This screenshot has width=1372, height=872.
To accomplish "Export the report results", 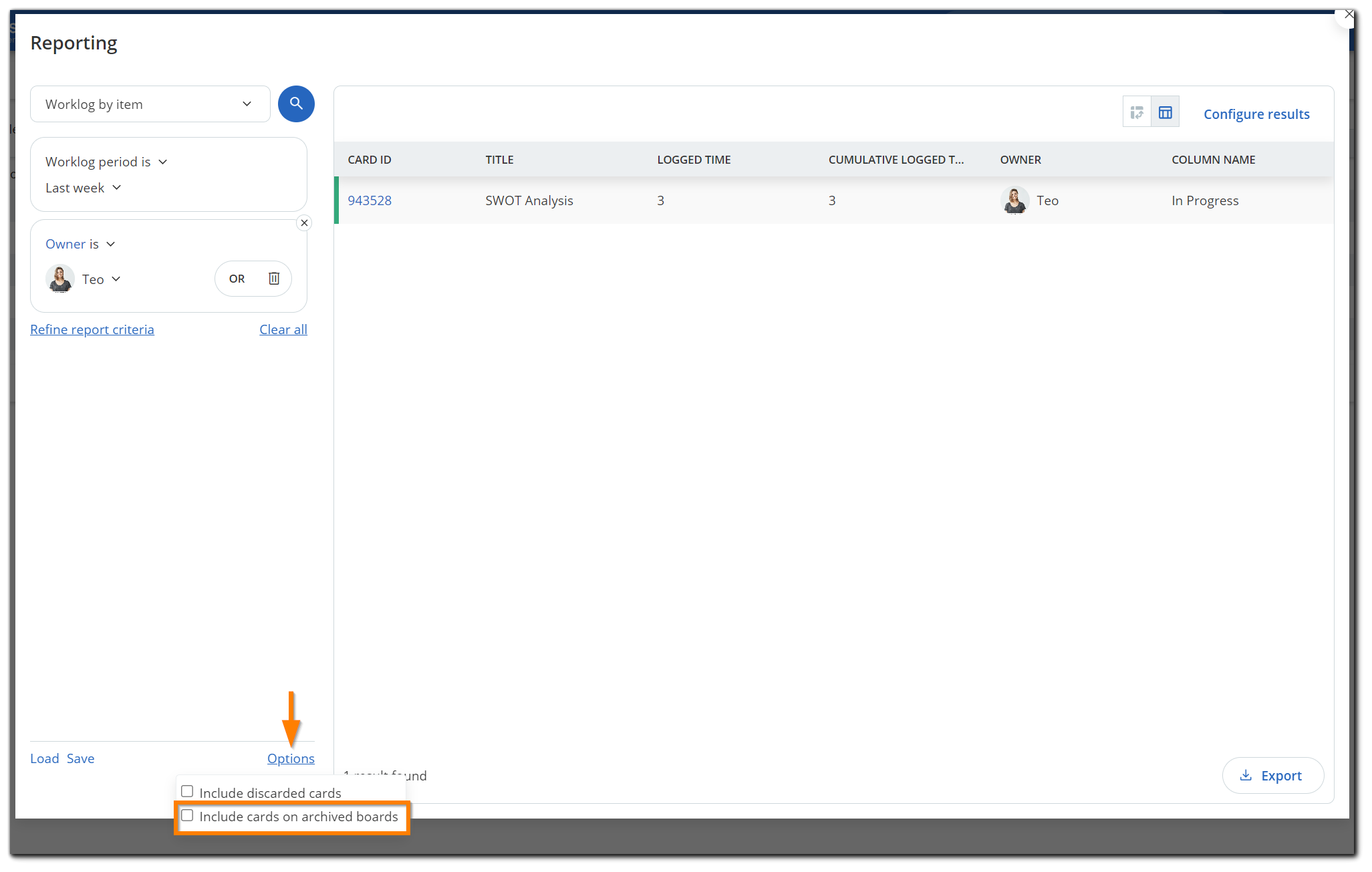I will pyautogui.click(x=1272, y=776).
